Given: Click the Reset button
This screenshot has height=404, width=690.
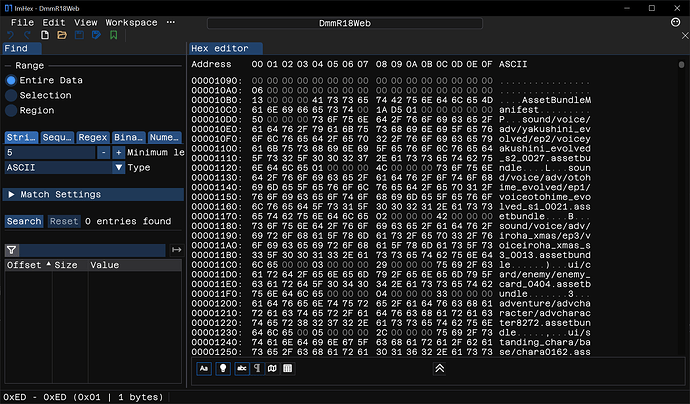Looking at the screenshot, I should point(64,221).
